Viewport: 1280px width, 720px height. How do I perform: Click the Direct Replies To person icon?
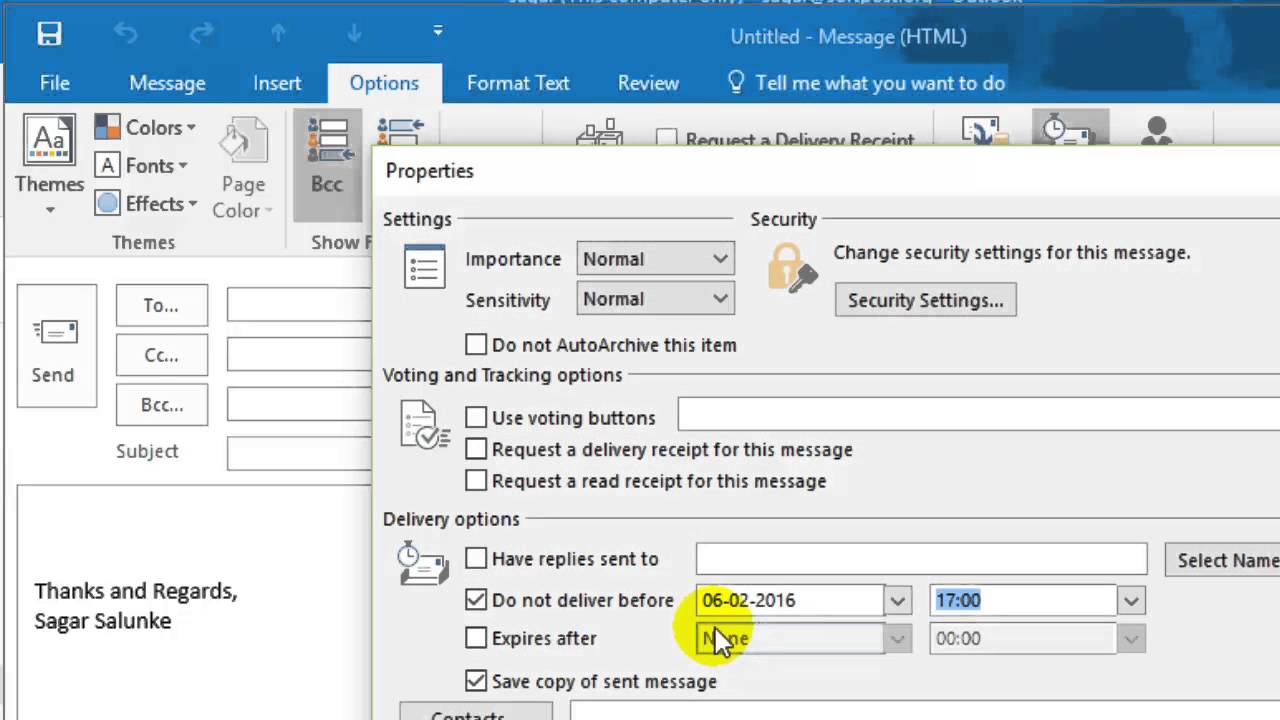point(1157,131)
